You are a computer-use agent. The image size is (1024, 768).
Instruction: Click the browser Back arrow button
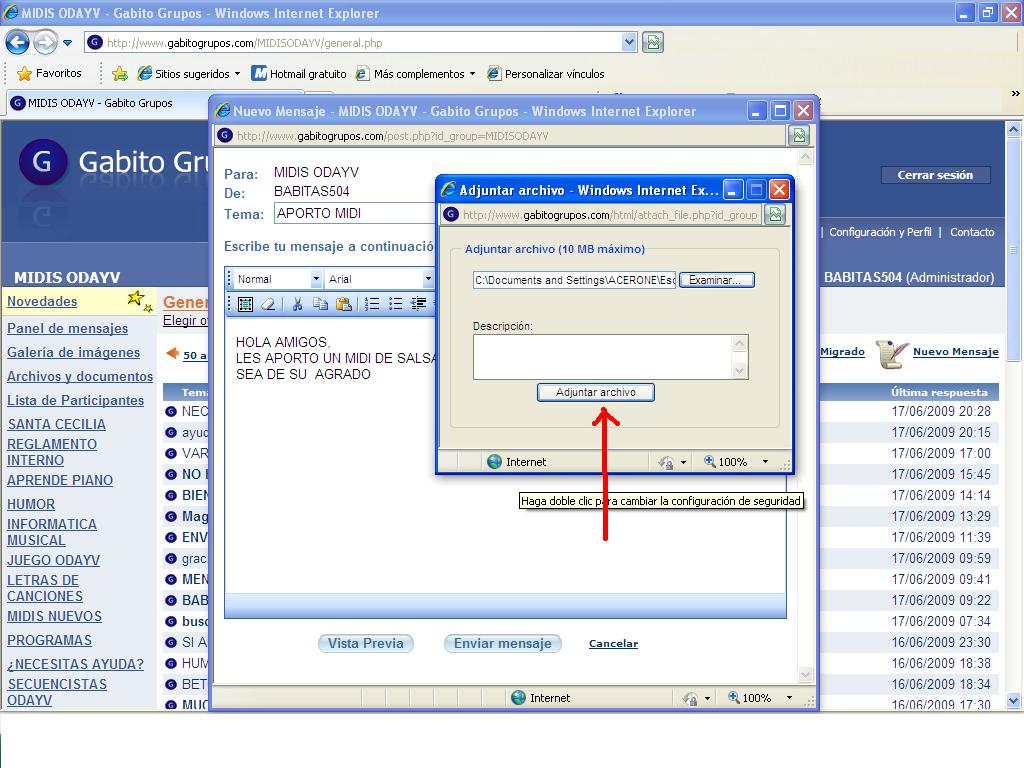[17, 42]
